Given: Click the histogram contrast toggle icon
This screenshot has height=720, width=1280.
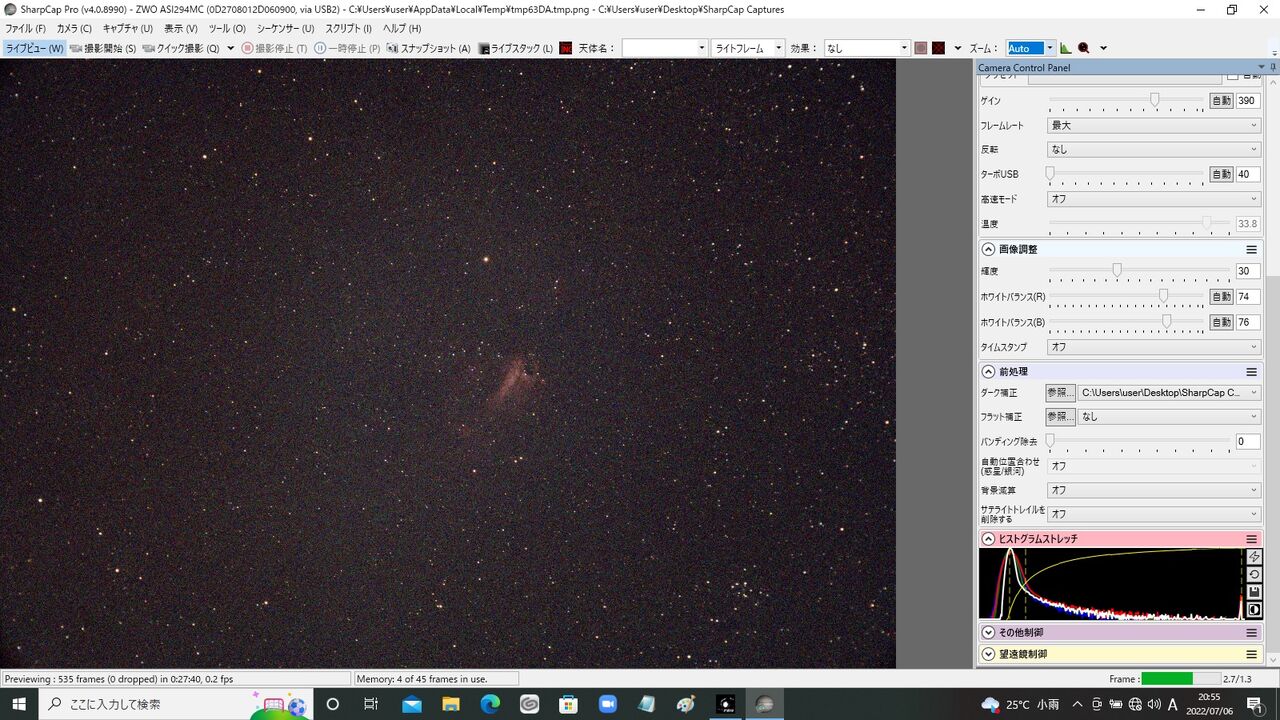Looking at the screenshot, I should coord(1254,610).
